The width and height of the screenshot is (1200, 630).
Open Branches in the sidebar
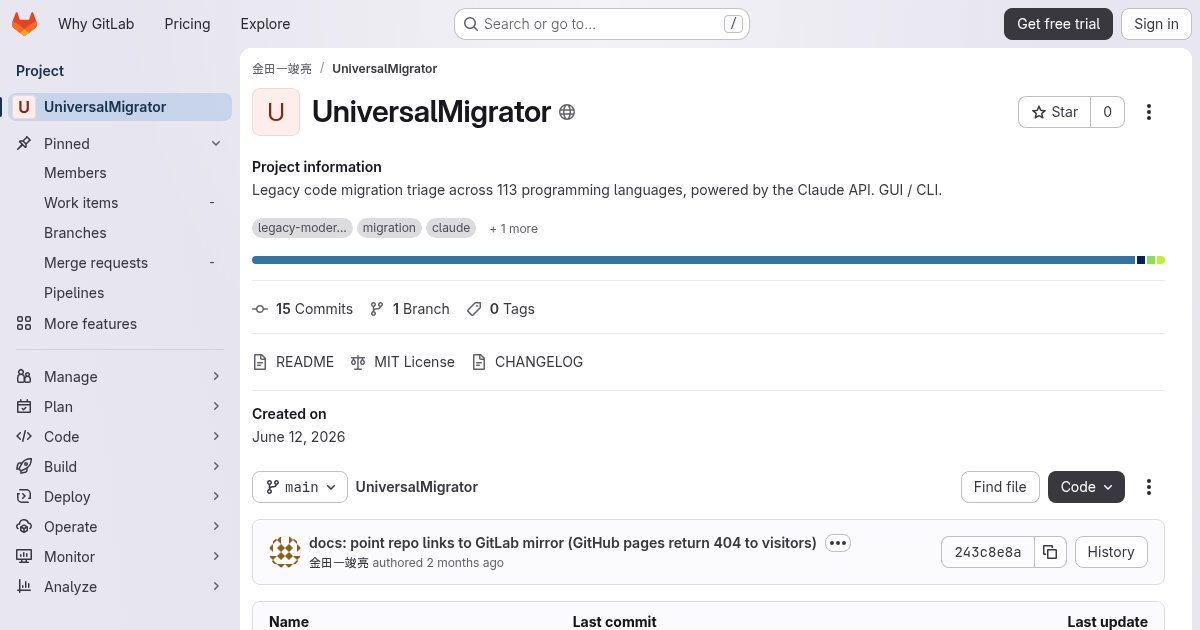pos(120,233)
